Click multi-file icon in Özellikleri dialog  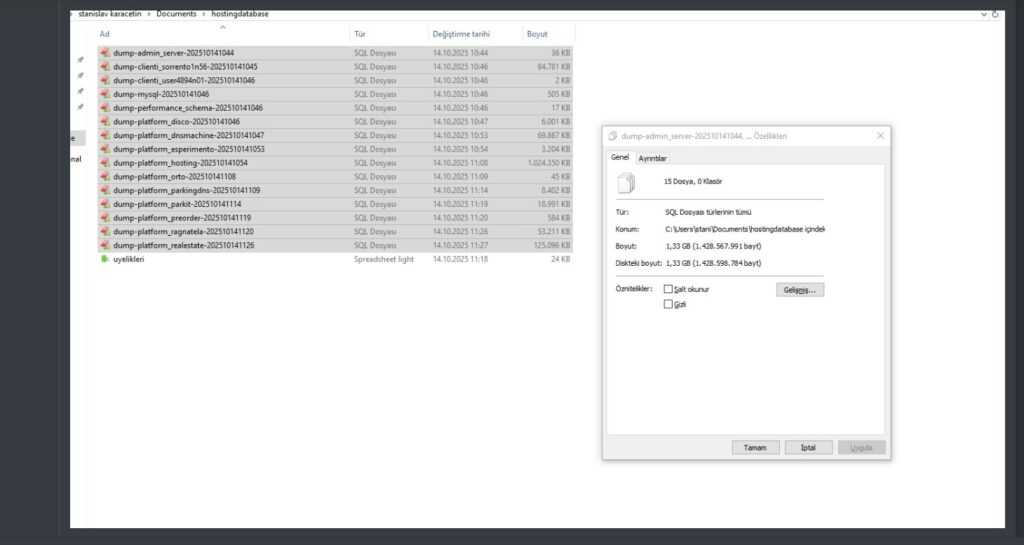pyautogui.click(x=627, y=182)
